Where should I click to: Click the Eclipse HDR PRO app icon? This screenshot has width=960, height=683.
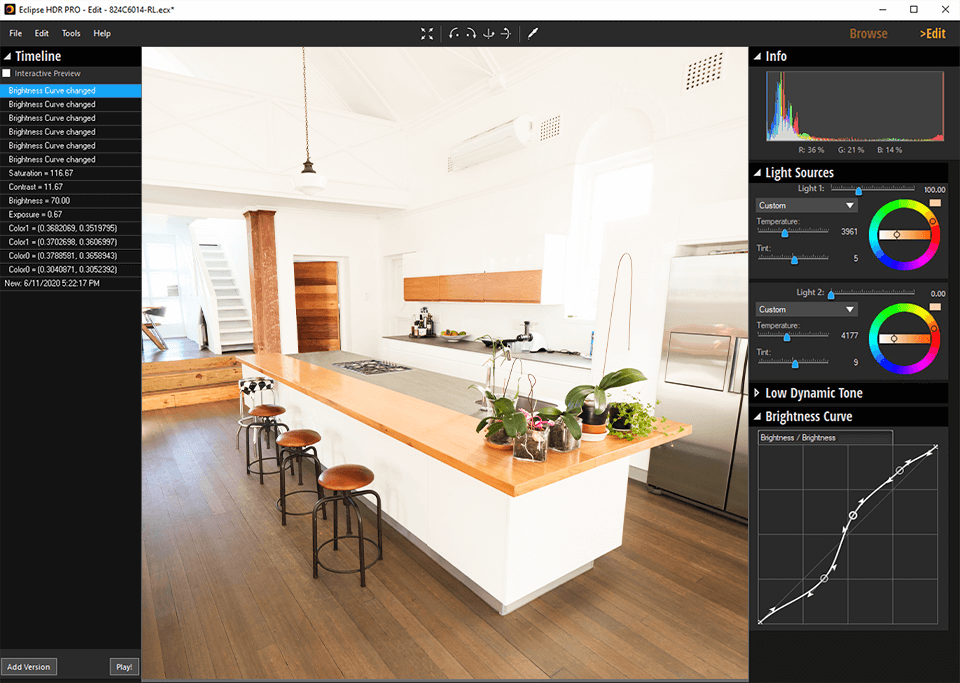[9, 9]
